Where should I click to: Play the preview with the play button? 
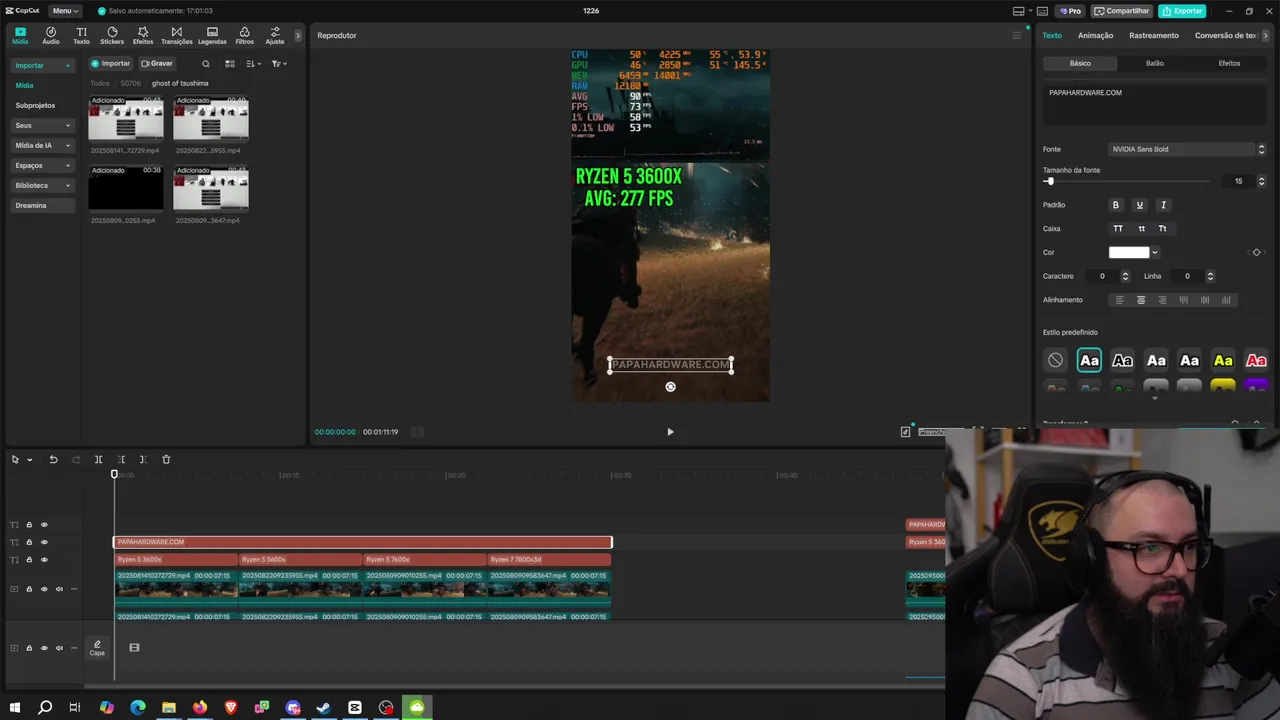point(670,432)
